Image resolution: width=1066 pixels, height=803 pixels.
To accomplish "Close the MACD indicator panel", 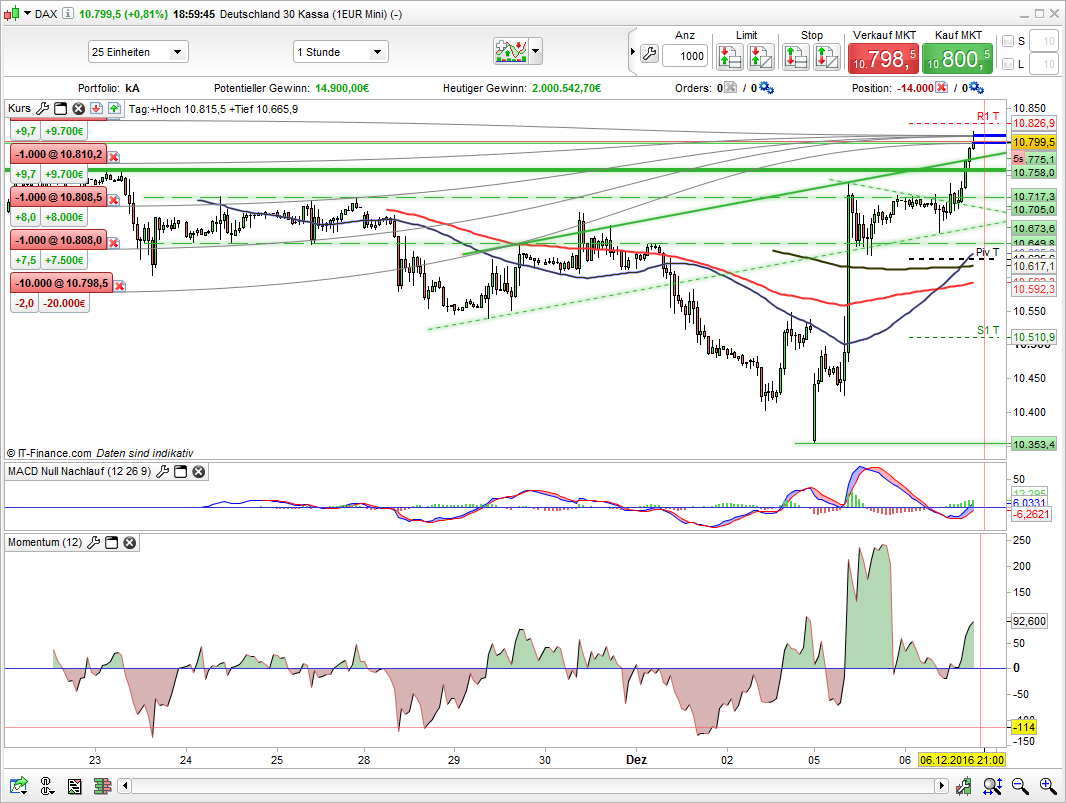I will point(199,471).
